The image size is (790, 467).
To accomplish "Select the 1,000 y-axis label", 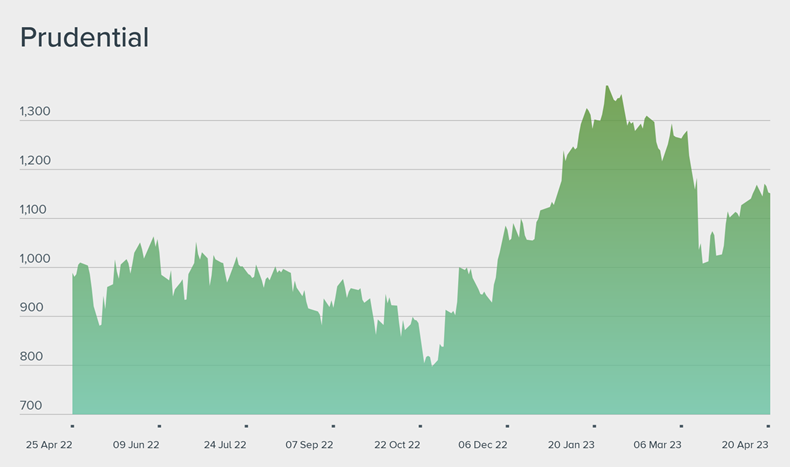I will pyautogui.click(x=35, y=258).
